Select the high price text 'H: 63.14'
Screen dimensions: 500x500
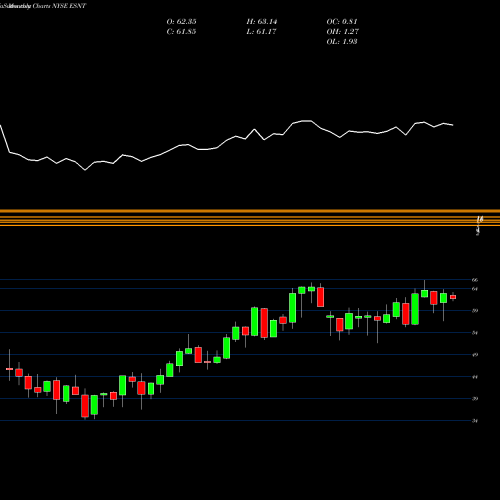[x=262, y=22]
